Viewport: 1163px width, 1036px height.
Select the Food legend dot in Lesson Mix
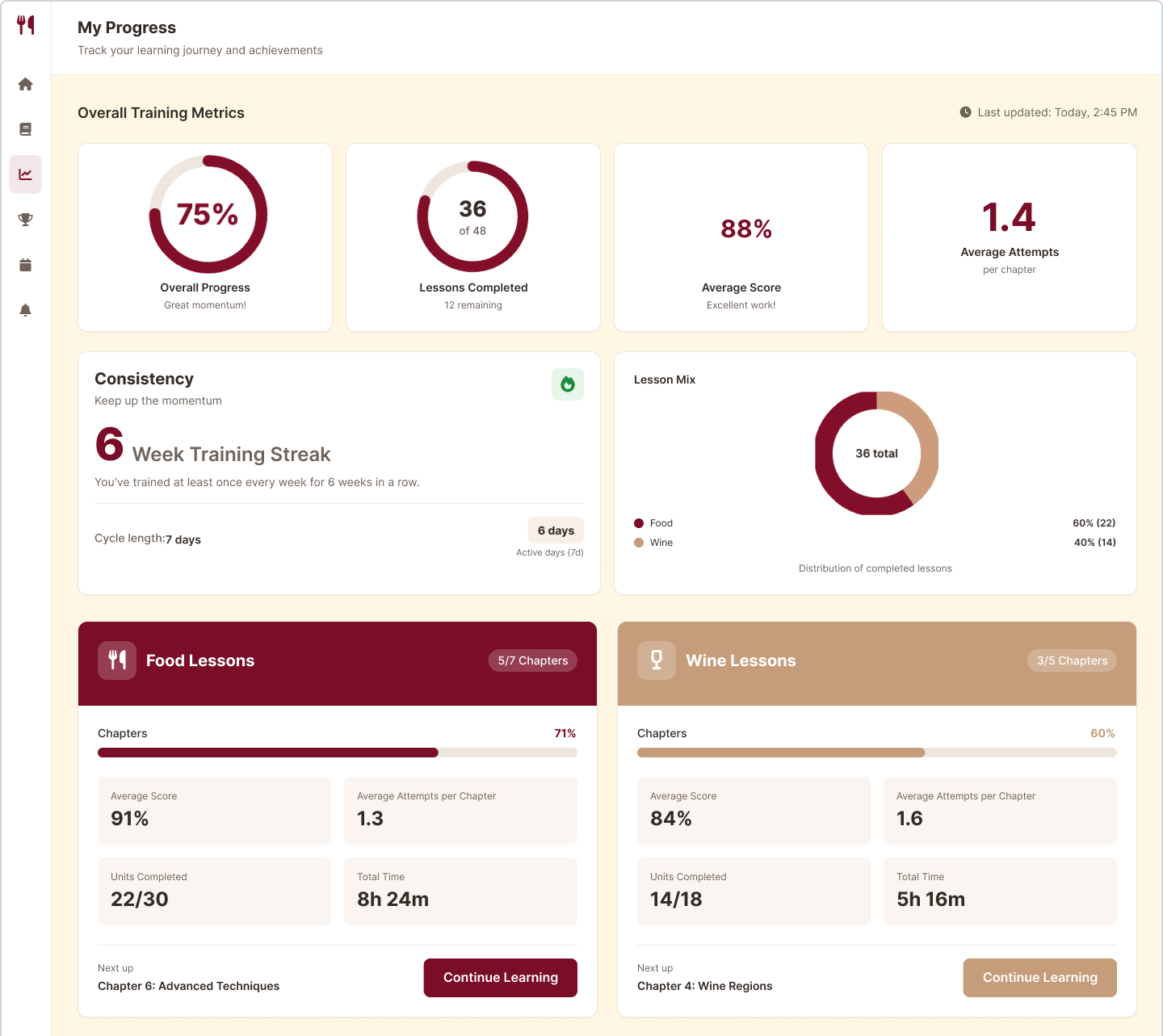click(639, 522)
